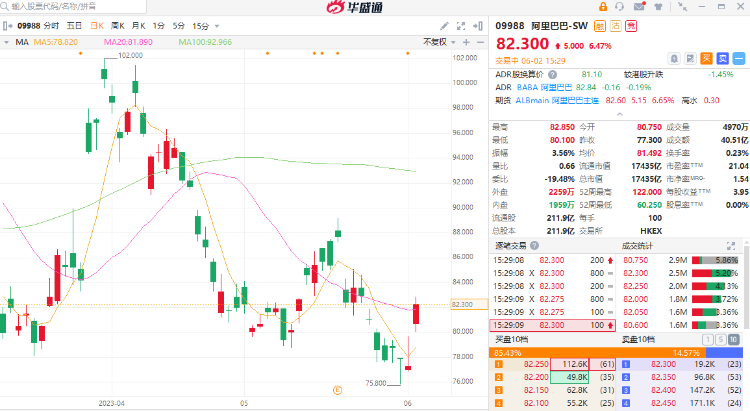Open ALBmain 阿里巴巴主连 futures link
The height and width of the screenshot is (411, 750).
557,100
